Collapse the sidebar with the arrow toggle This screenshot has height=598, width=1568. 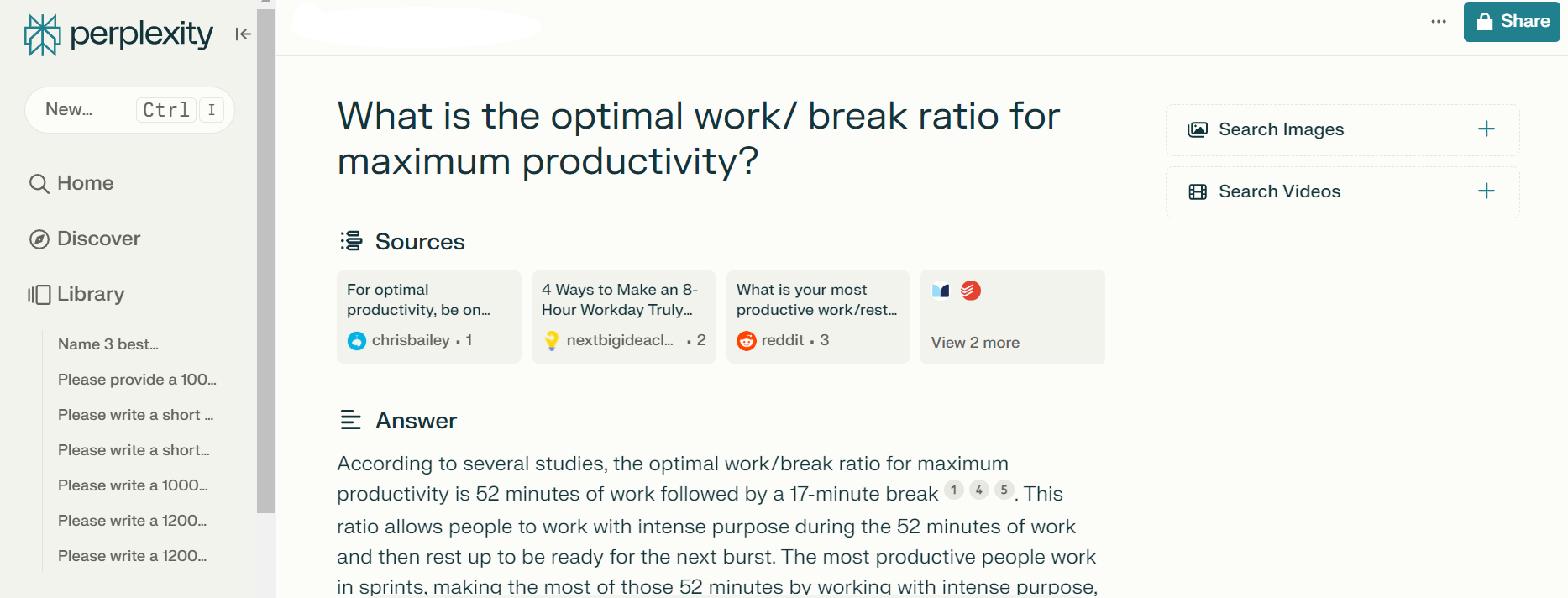[x=243, y=34]
